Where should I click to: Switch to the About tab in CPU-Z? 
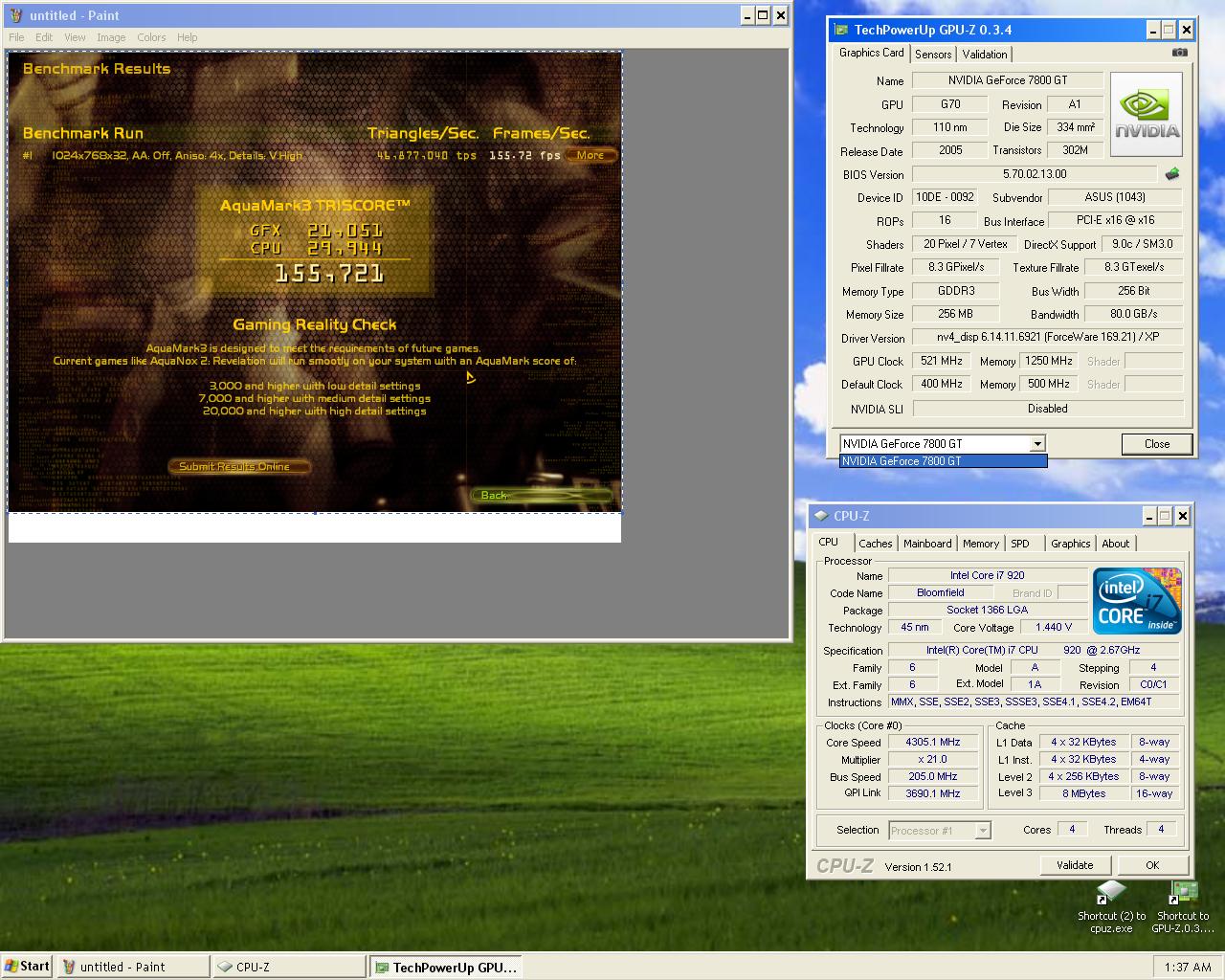click(x=1115, y=544)
